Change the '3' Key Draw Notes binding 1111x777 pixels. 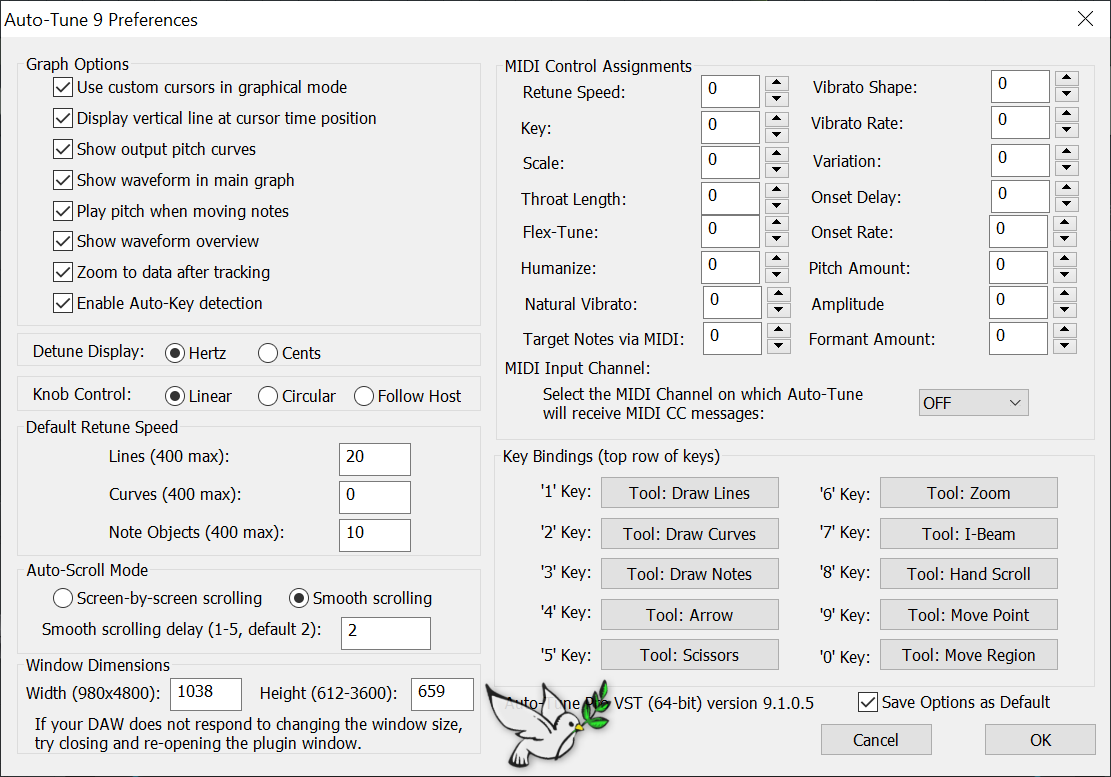click(689, 574)
